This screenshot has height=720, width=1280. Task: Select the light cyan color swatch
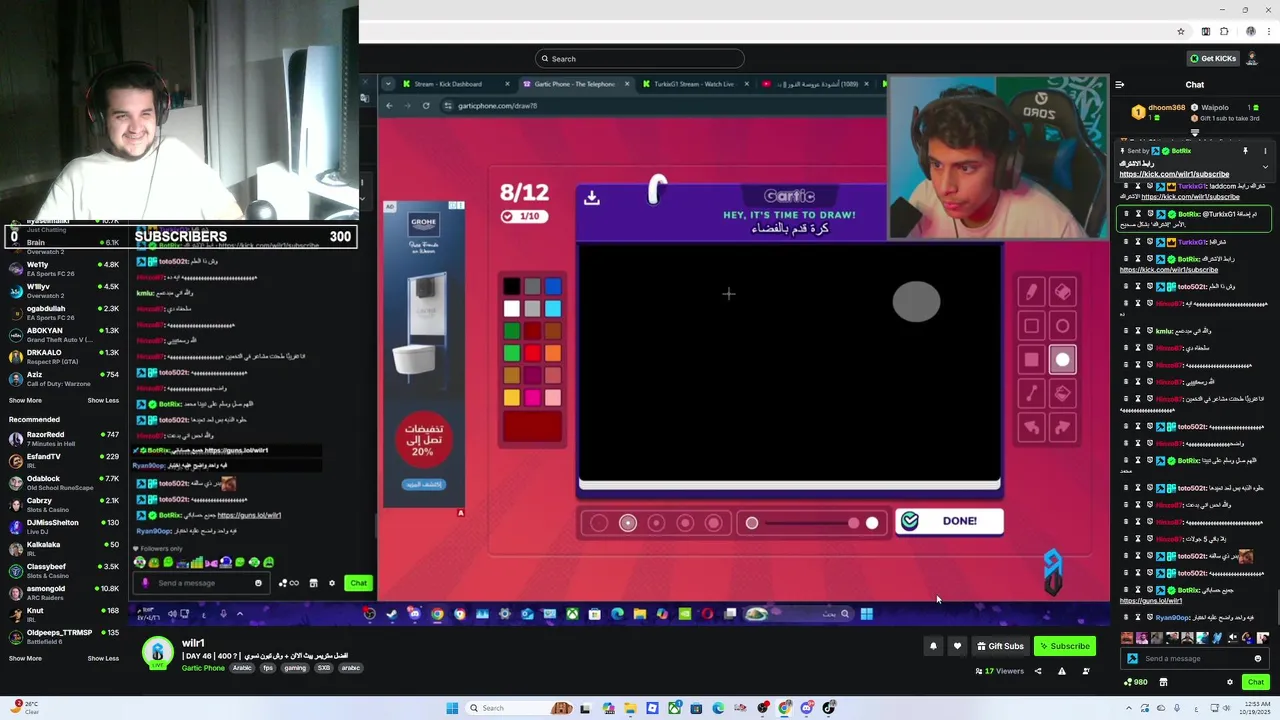coord(553,309)
